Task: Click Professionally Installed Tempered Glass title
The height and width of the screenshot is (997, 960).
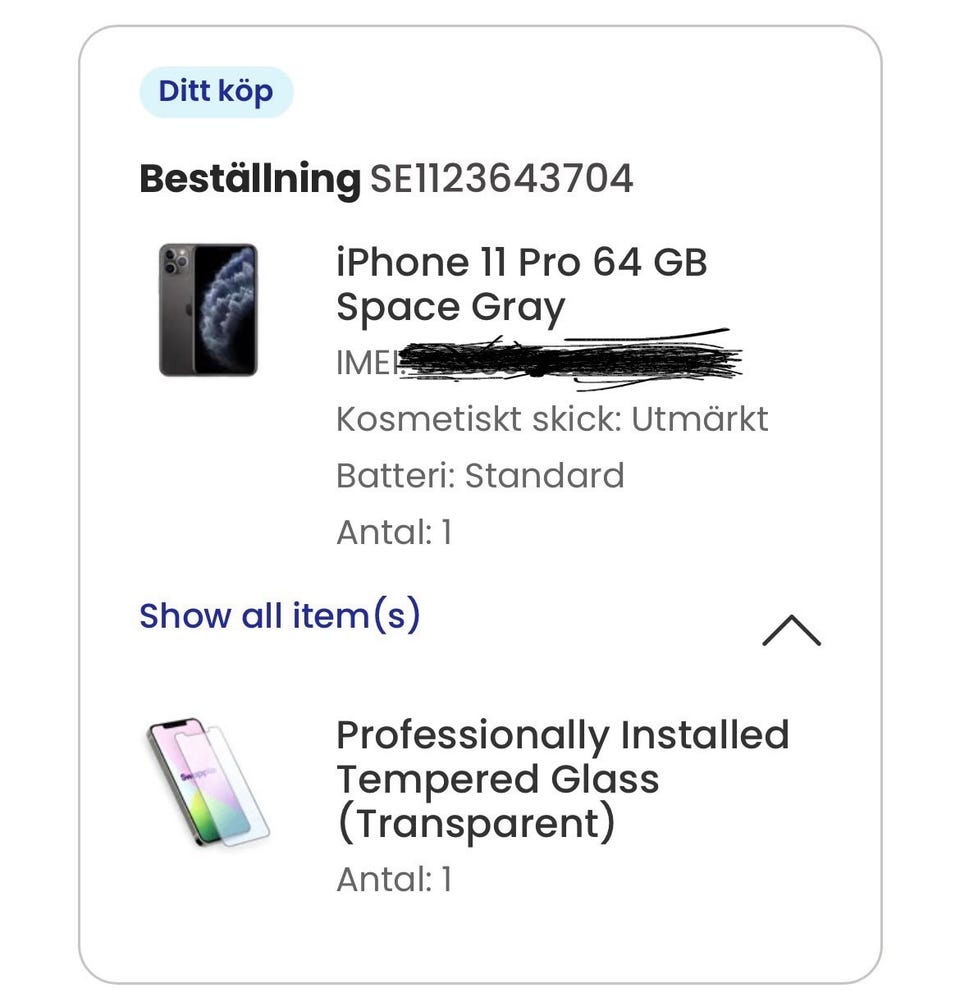Action: coord(562,757)
